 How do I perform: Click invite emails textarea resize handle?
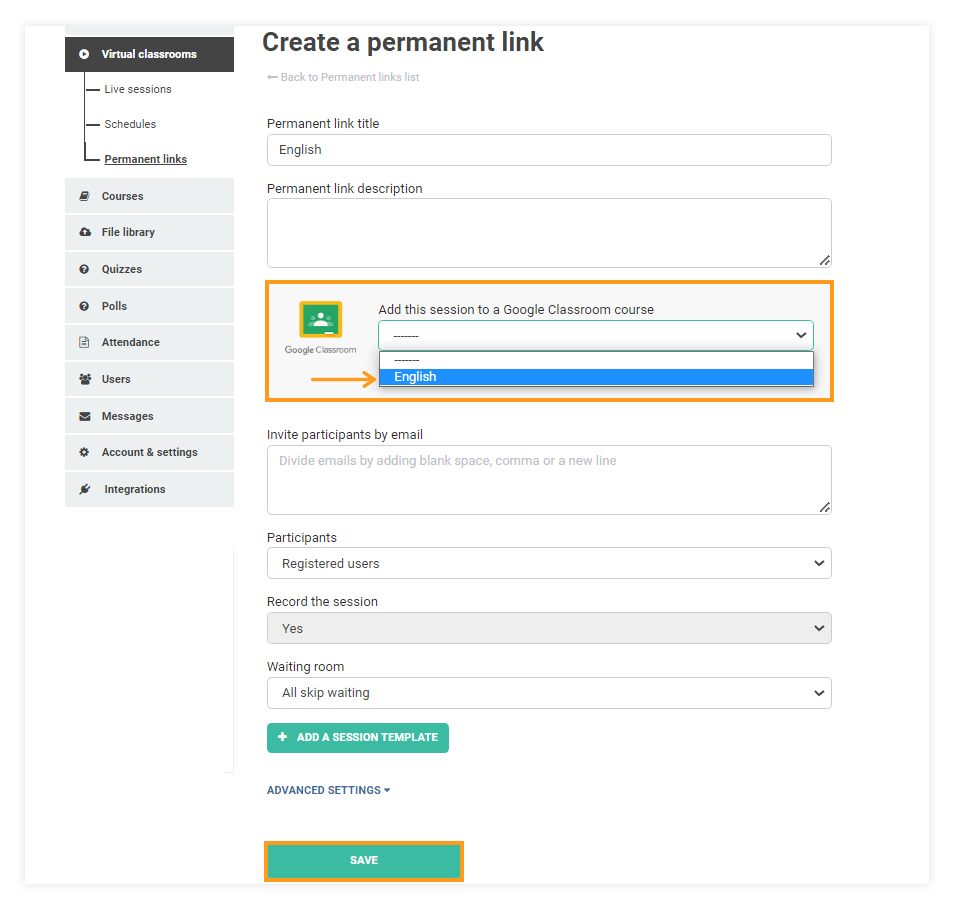(x=825, y=507)
